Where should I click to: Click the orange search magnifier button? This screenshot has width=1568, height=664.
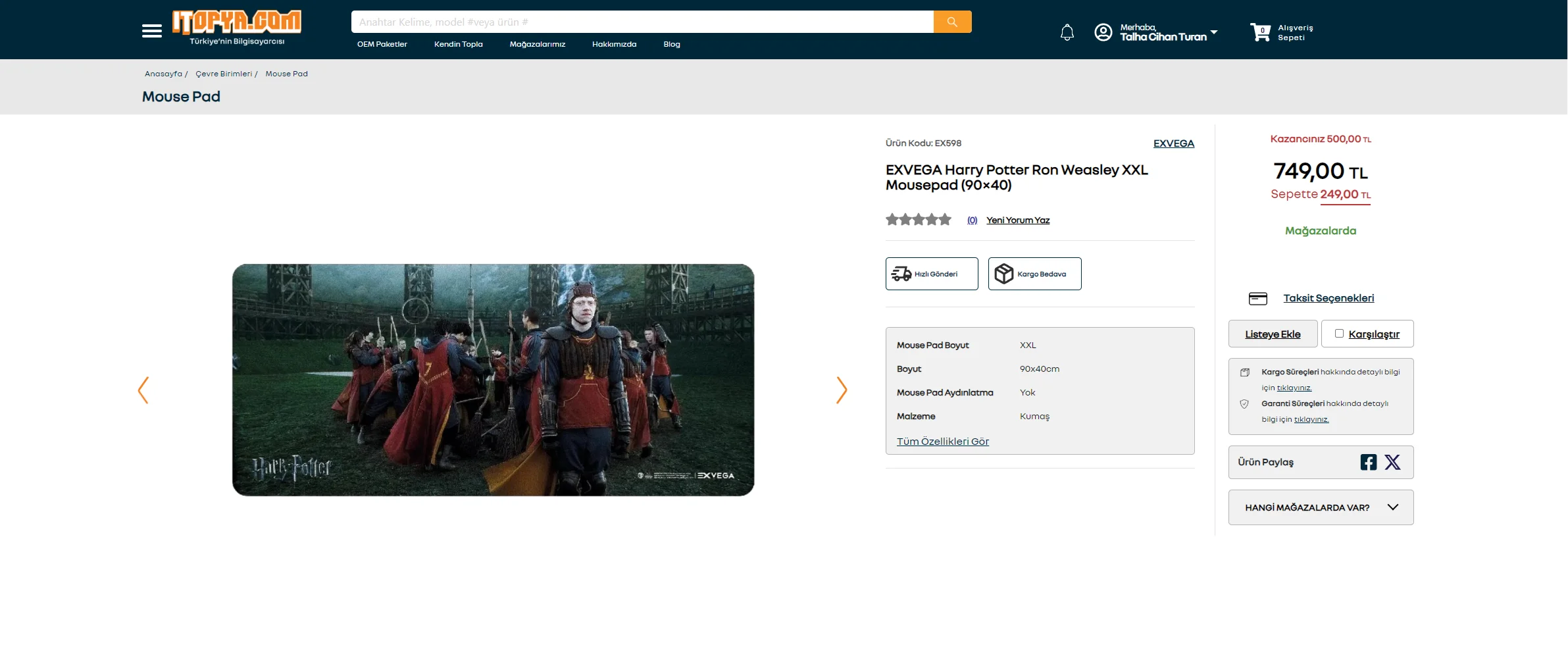[952, 22]
